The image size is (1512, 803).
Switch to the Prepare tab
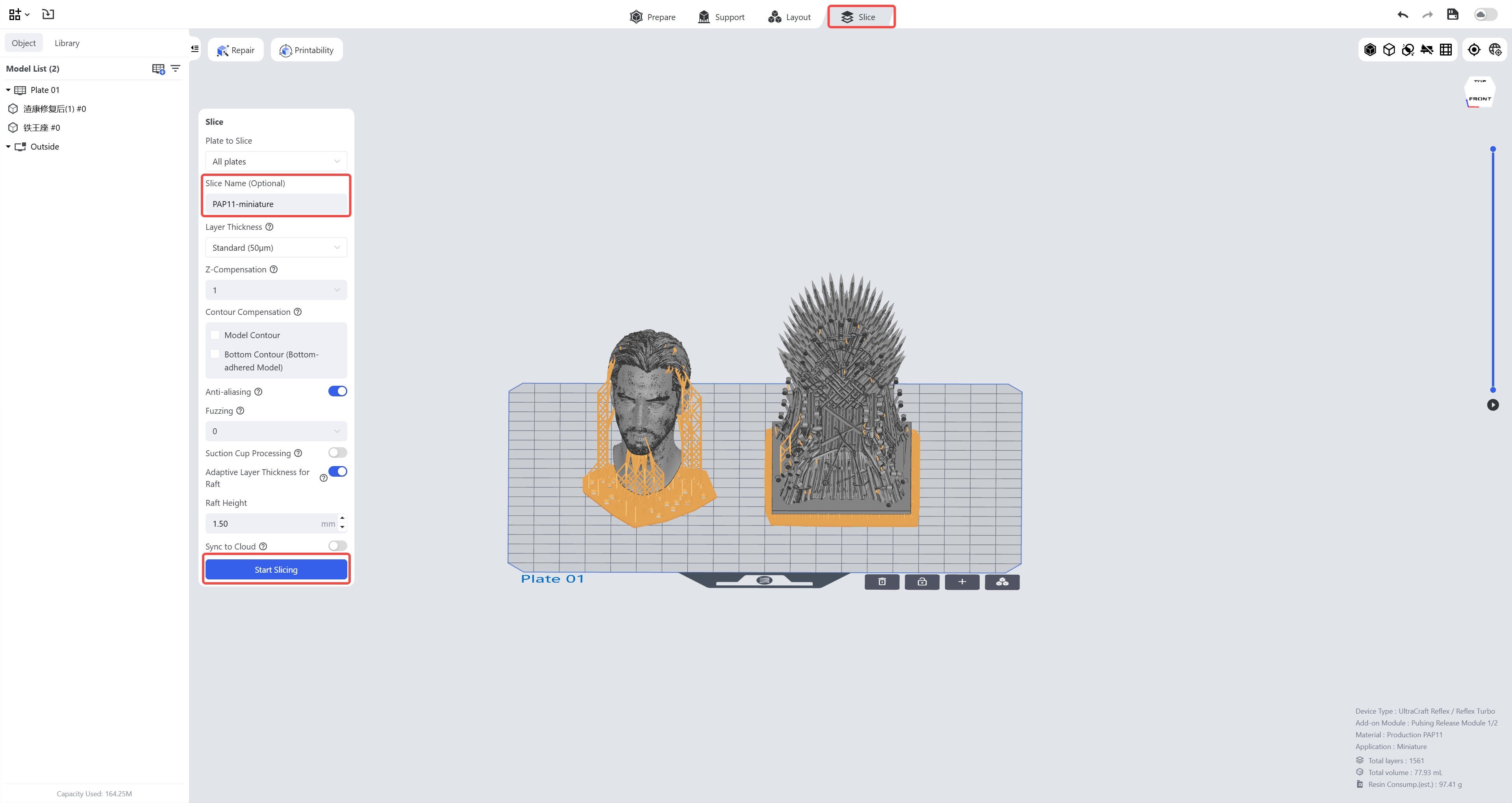pos(652,17)
